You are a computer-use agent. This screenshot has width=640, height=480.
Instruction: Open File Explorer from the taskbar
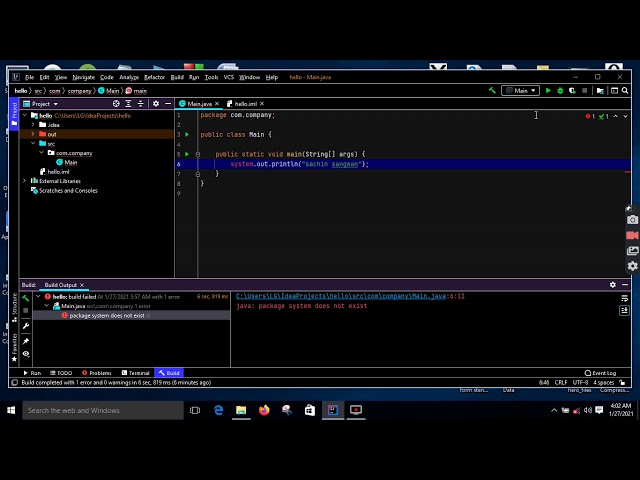241,410
